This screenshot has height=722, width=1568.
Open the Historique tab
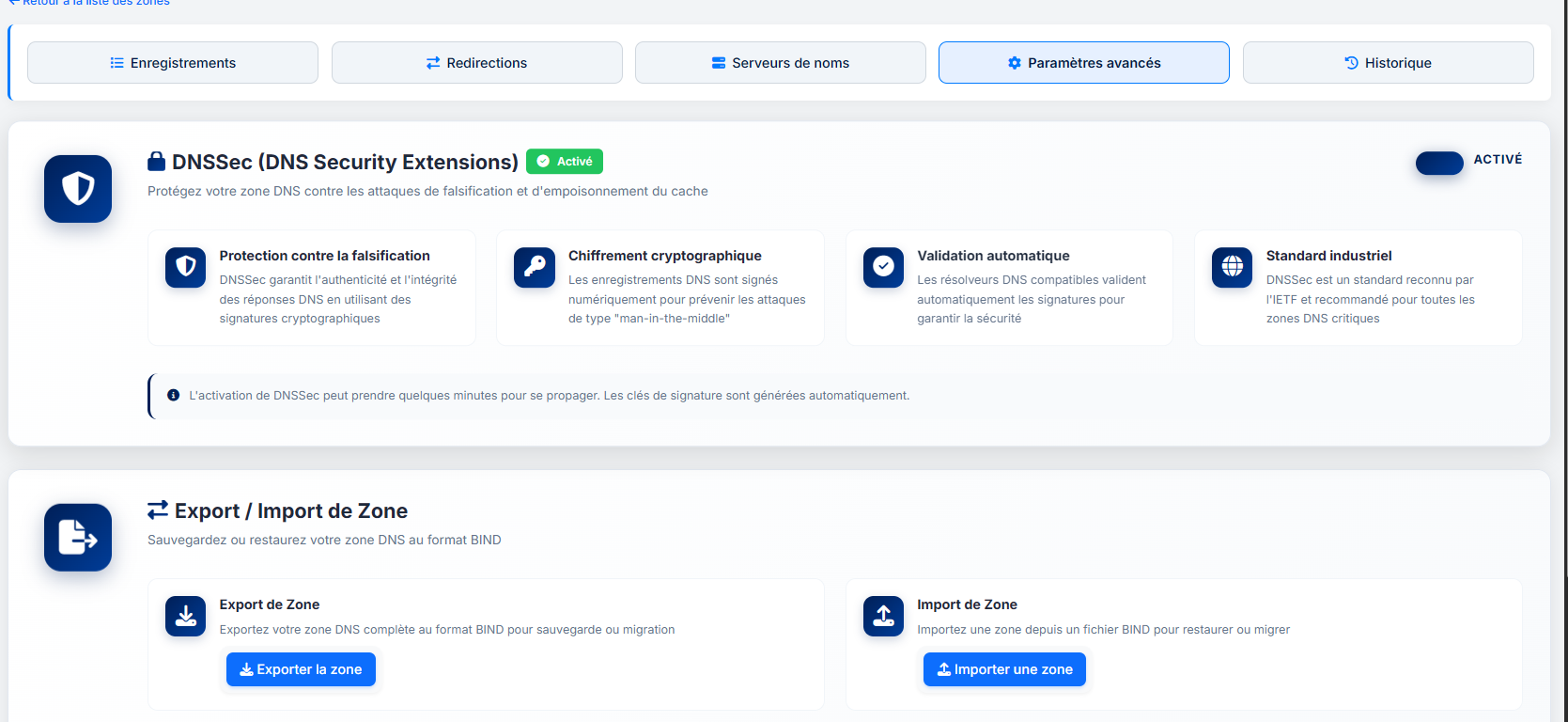pos(1388,63)
